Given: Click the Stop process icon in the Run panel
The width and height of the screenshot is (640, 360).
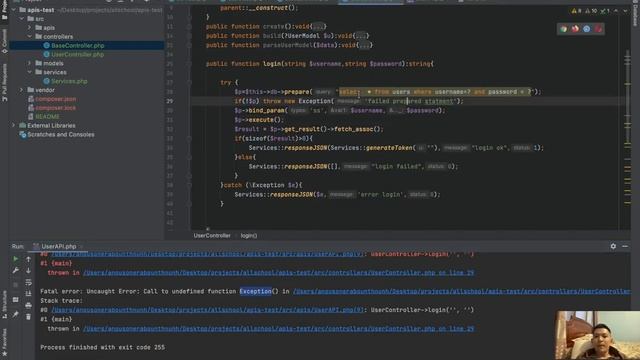Looking at the screenshot, I should pyautogui.click(x=16, y=284).
